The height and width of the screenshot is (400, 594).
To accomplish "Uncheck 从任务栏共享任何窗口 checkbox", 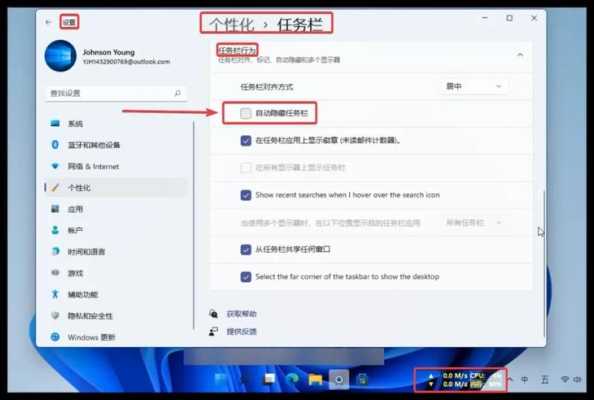I will click(x=246, y=250).
